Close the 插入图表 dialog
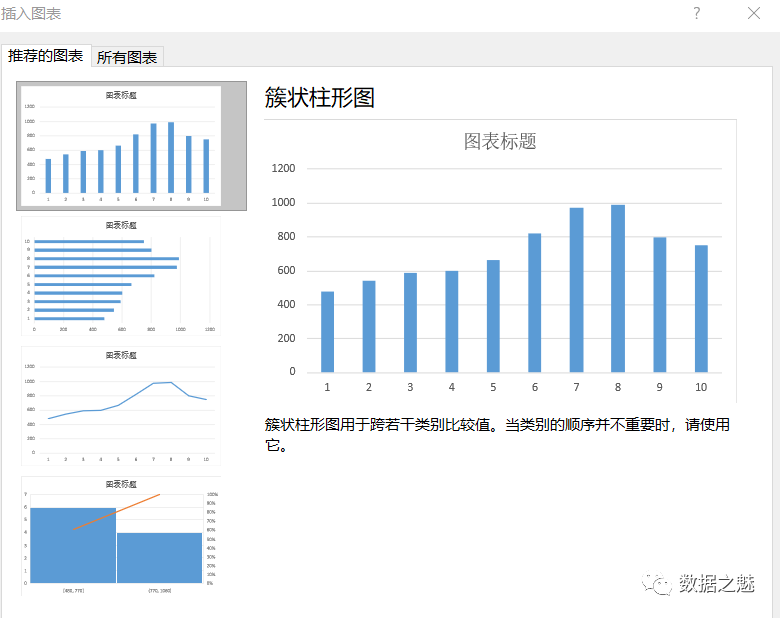 (x=754, y=13)
